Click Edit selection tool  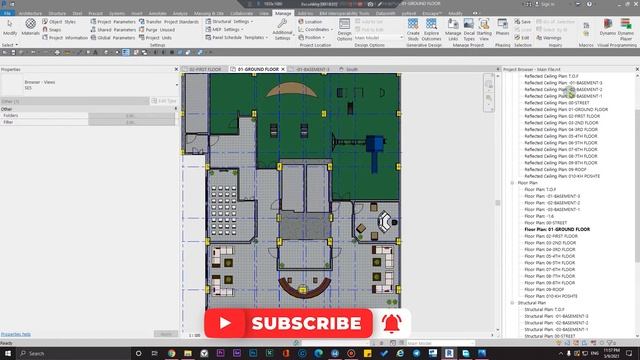pos(522,38)
